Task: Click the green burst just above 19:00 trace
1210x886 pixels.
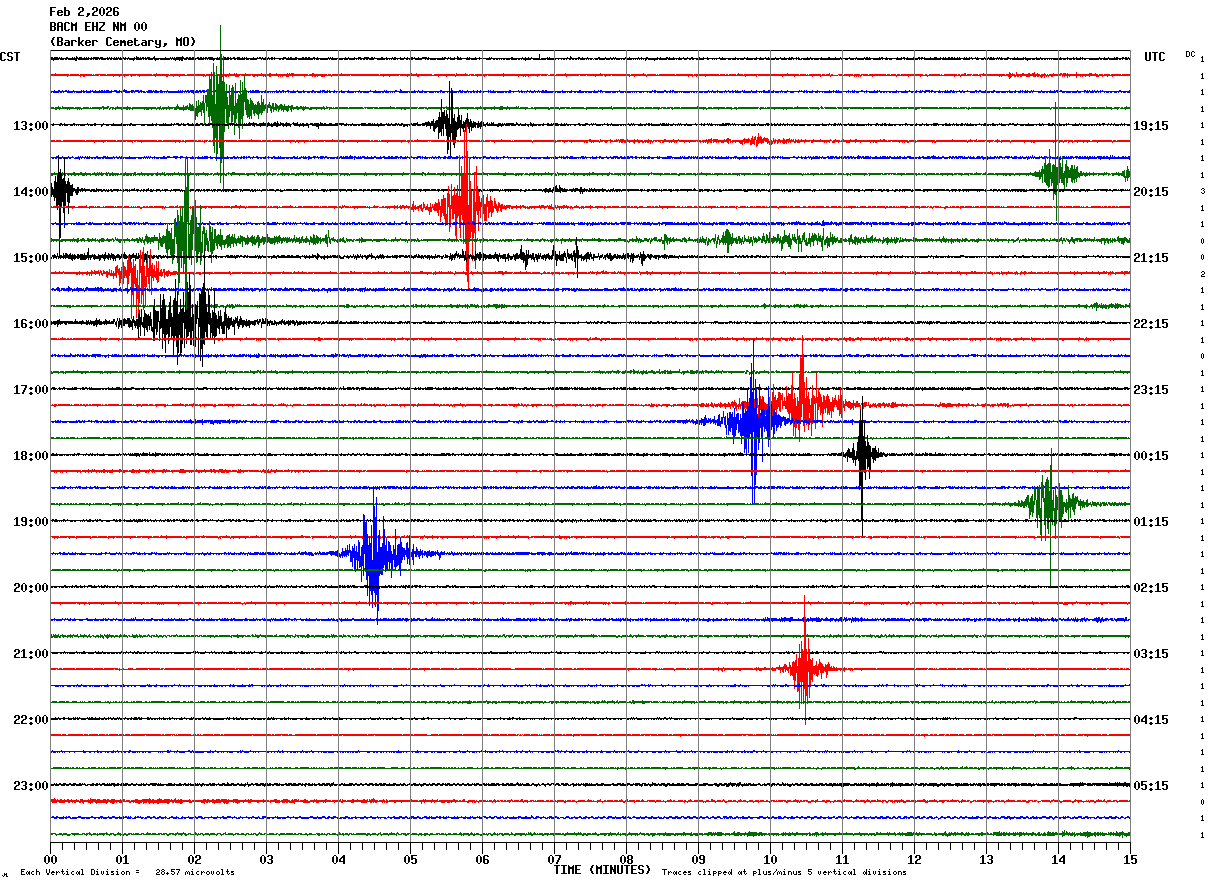Action: tap(1048, 504)
